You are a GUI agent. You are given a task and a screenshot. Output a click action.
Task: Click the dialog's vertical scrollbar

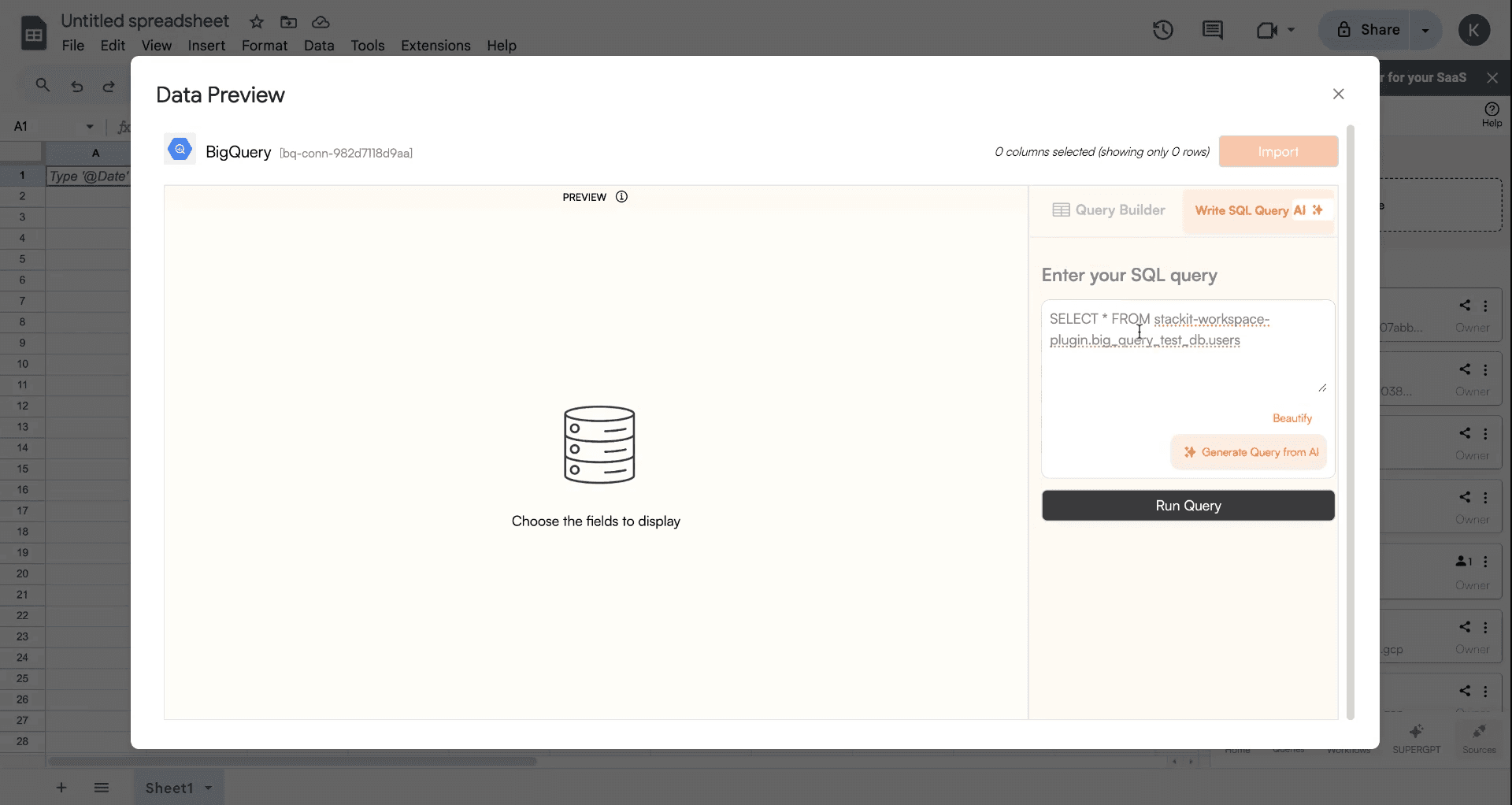click(1350, 421)
